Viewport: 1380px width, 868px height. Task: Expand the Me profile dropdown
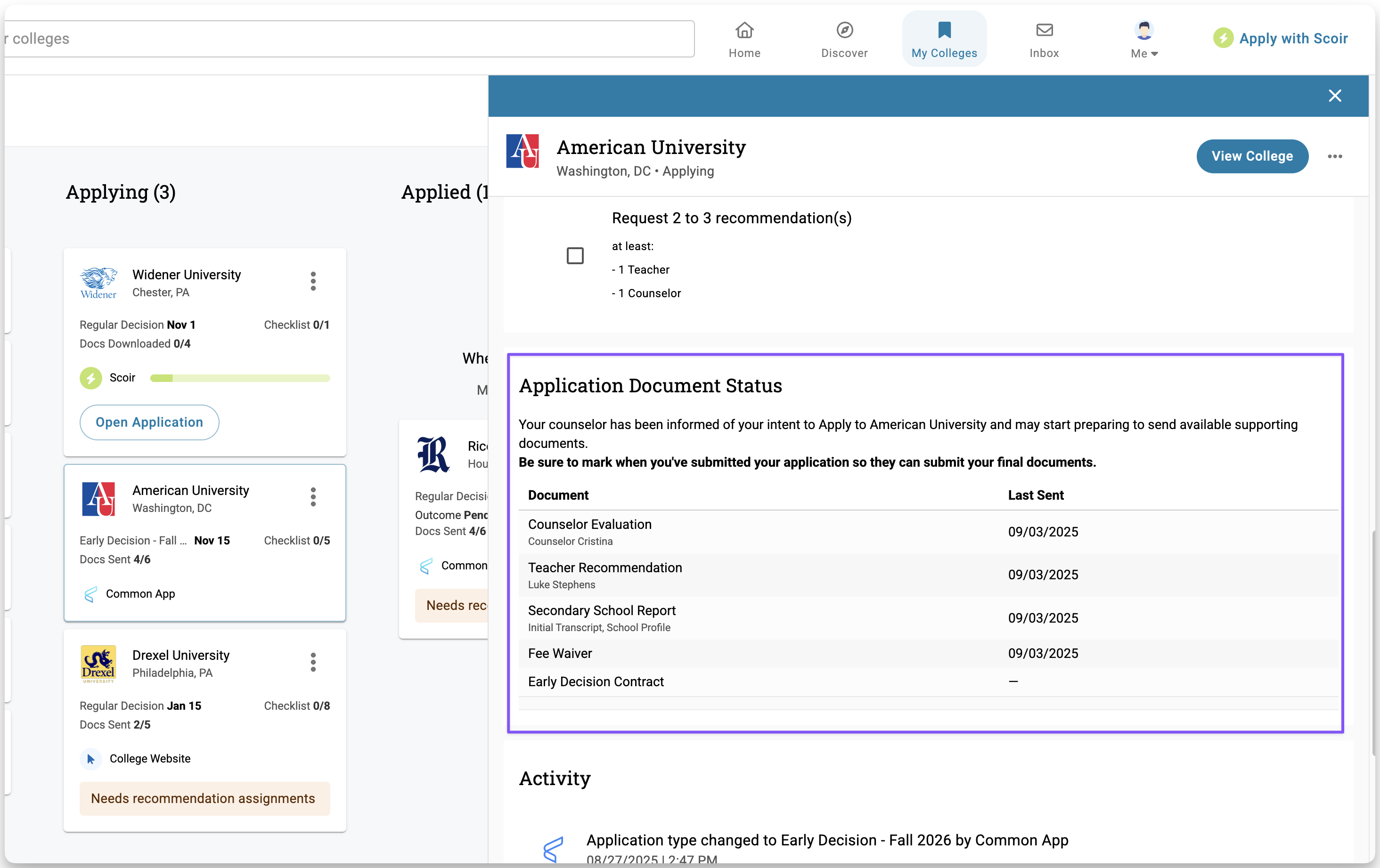(1144, 40)
